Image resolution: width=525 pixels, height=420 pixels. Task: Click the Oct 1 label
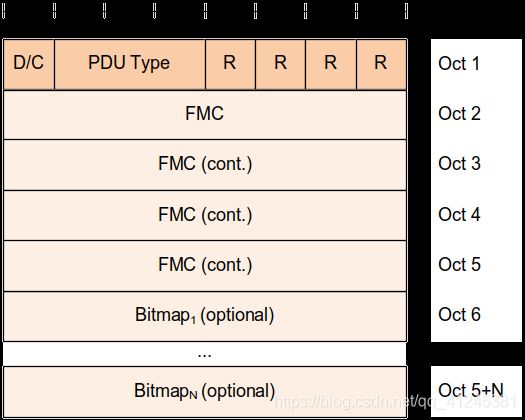[x=459, y=64]
